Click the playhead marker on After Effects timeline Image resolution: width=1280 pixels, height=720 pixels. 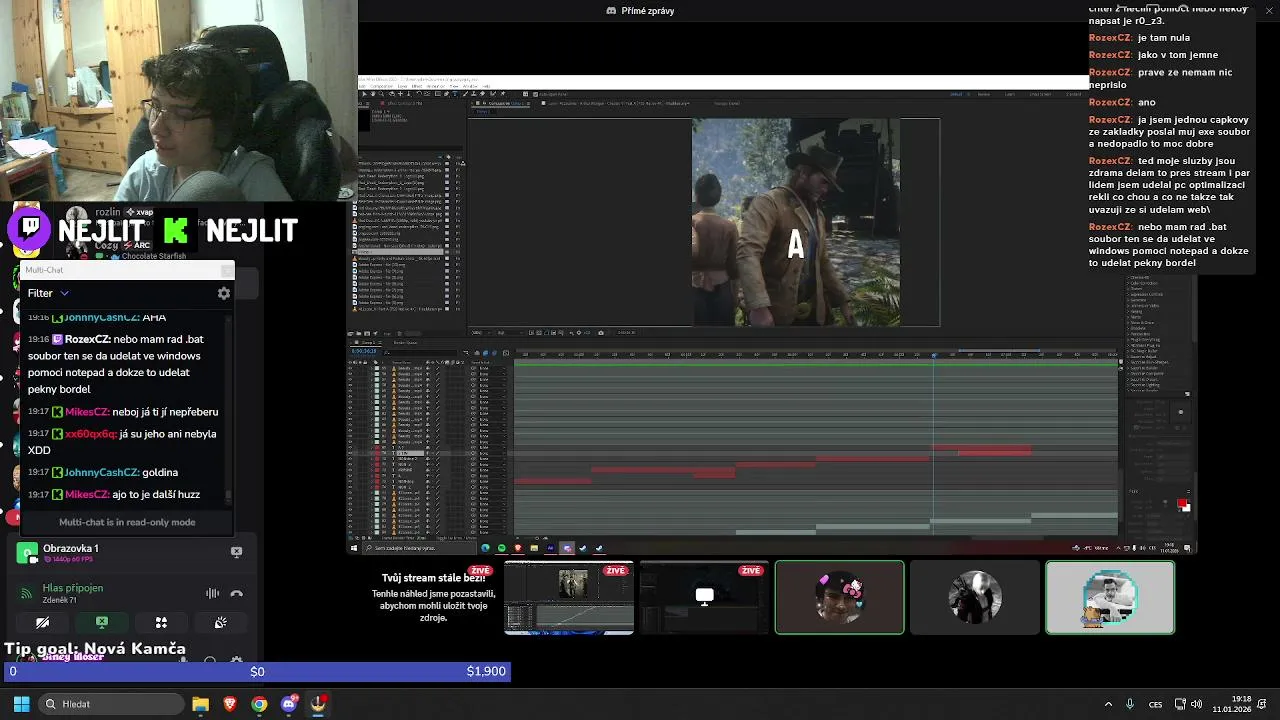[934, 355]
